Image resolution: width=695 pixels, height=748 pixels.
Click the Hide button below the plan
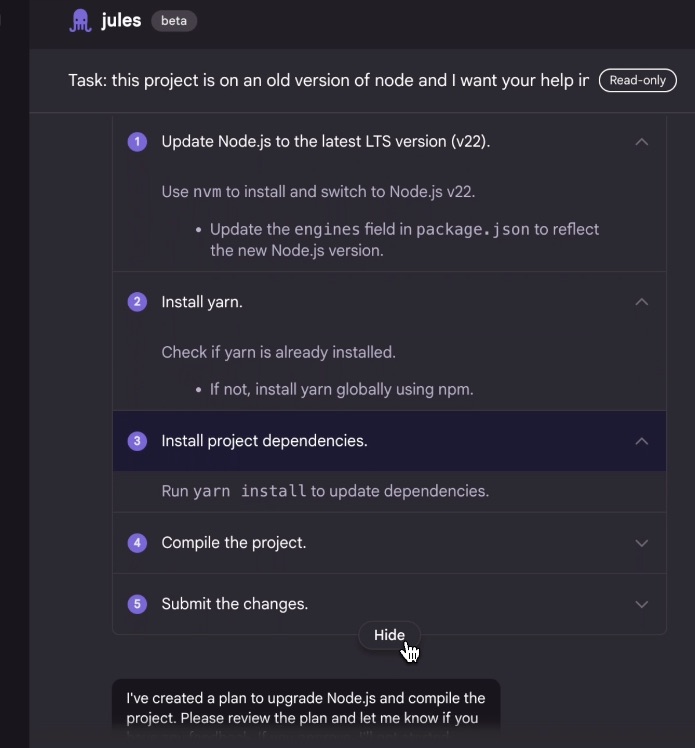point(389,635)
